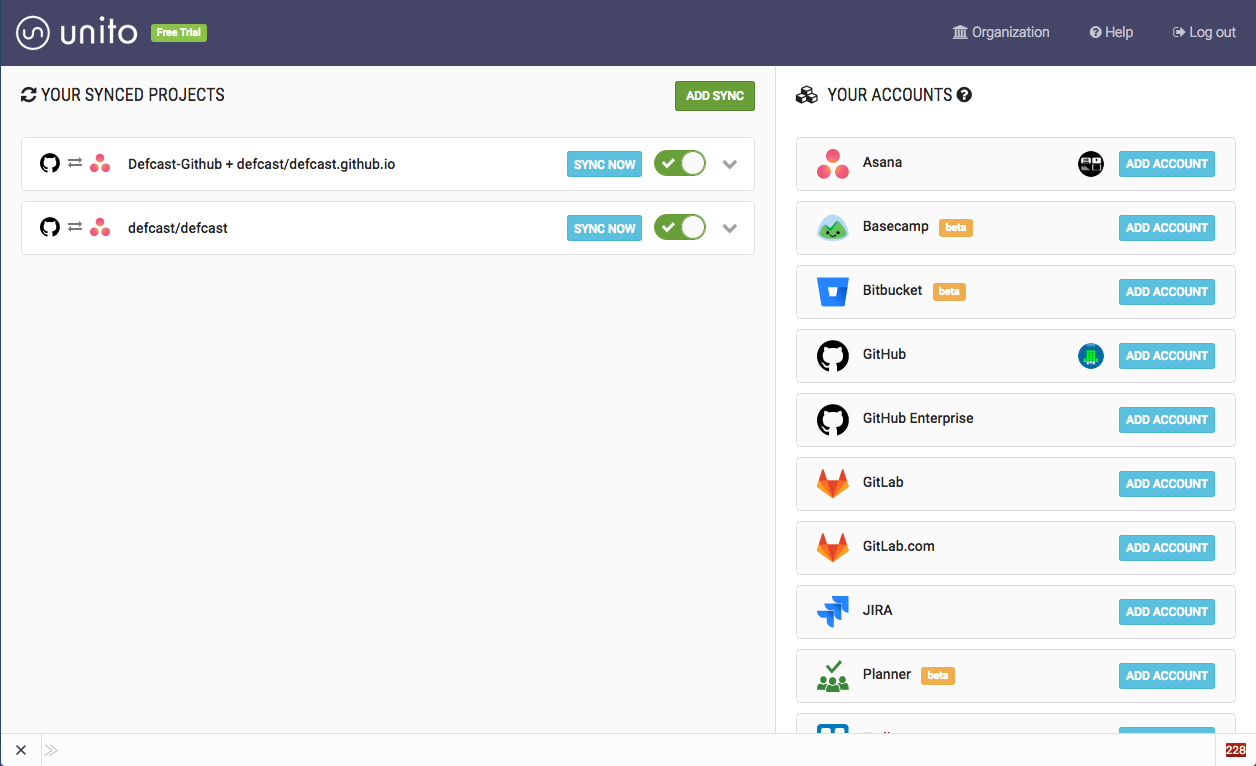Image resolution: width=1256 pixels, height=766 pixels.
Task: Click the Asana account label
Action: (x=883, y=162)
